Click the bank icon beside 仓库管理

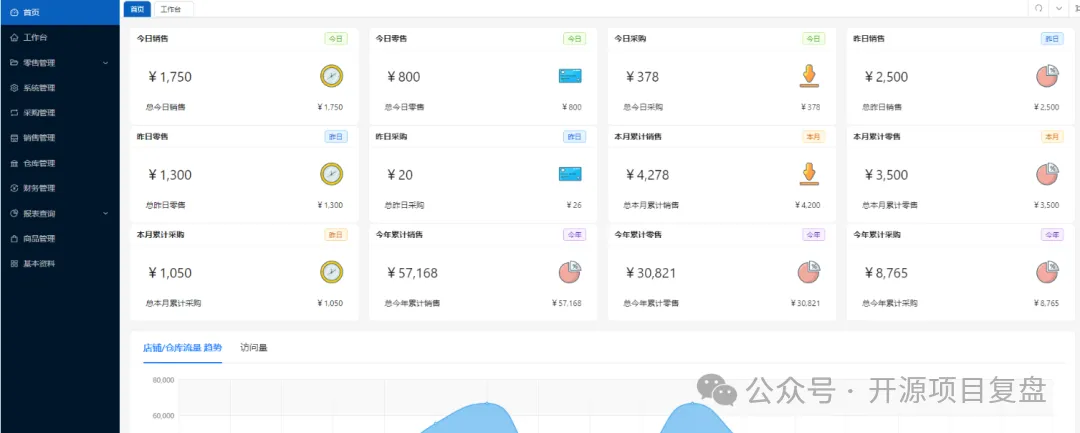14,163
